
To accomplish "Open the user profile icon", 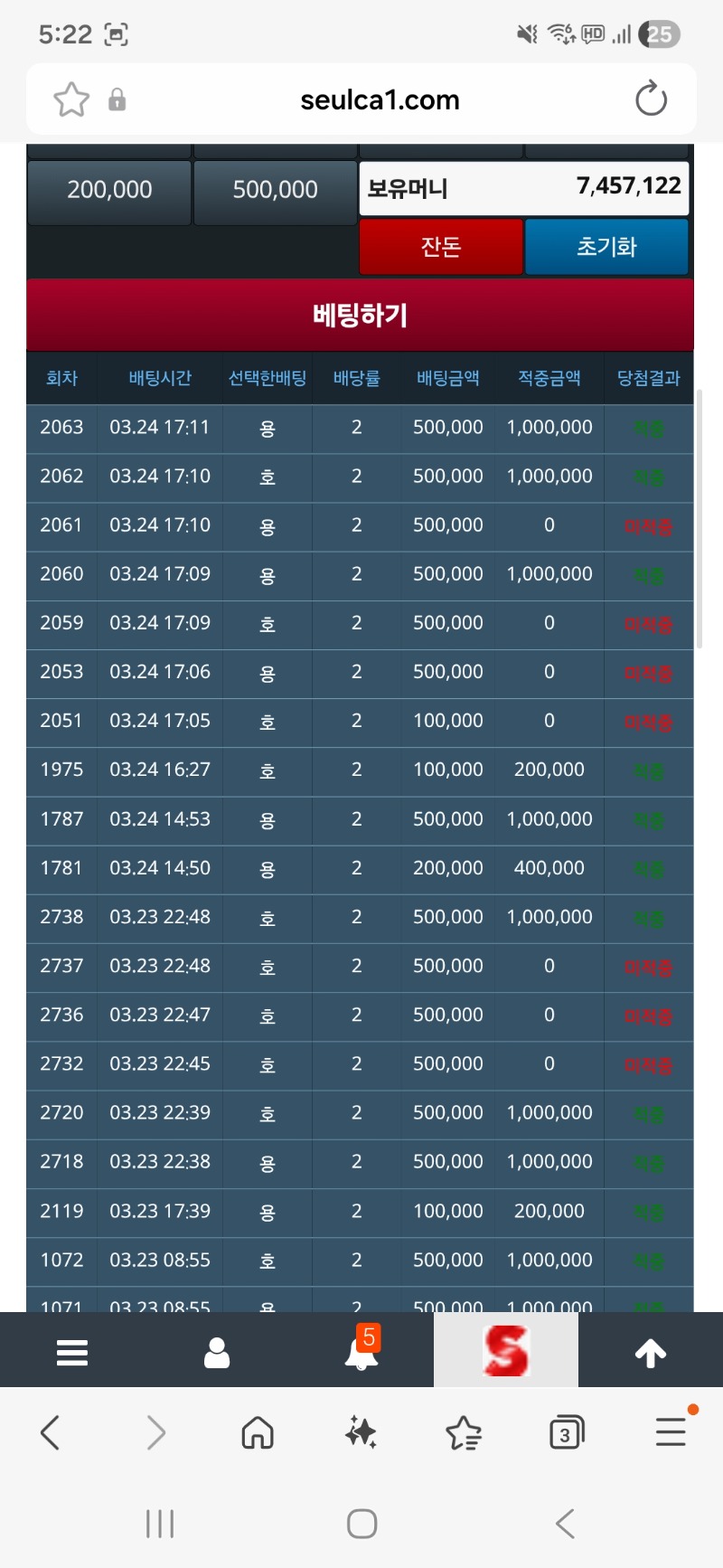I will coord(217,1353).
